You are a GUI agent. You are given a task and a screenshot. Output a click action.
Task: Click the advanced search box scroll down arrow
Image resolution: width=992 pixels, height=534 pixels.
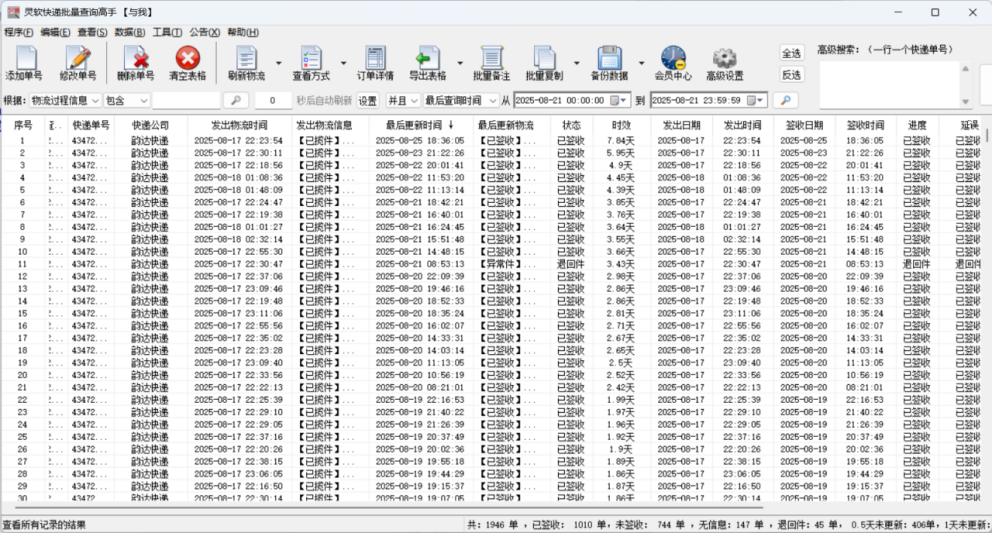click(x=965, y=102)
